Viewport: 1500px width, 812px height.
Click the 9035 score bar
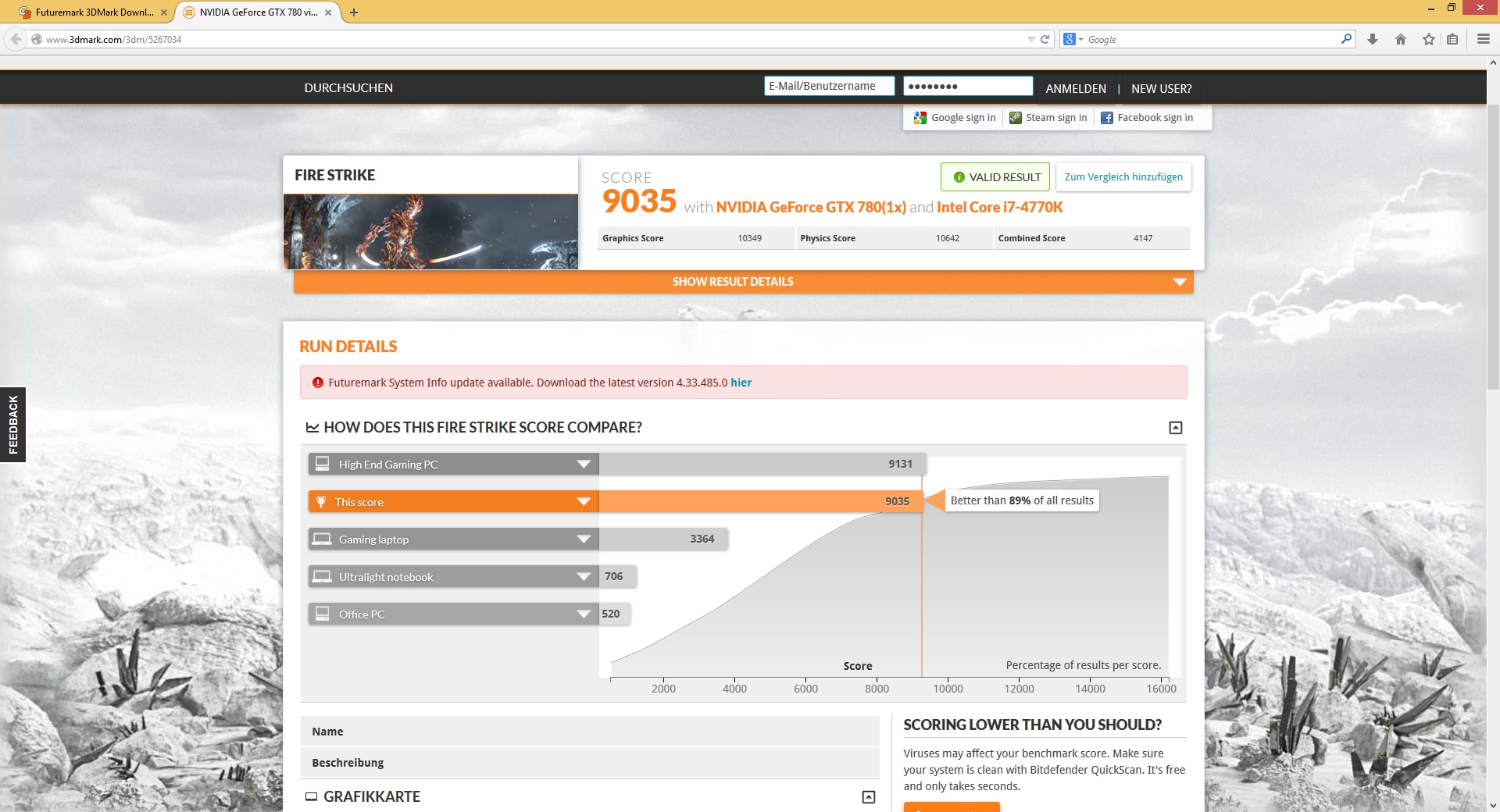coord(761,502)
